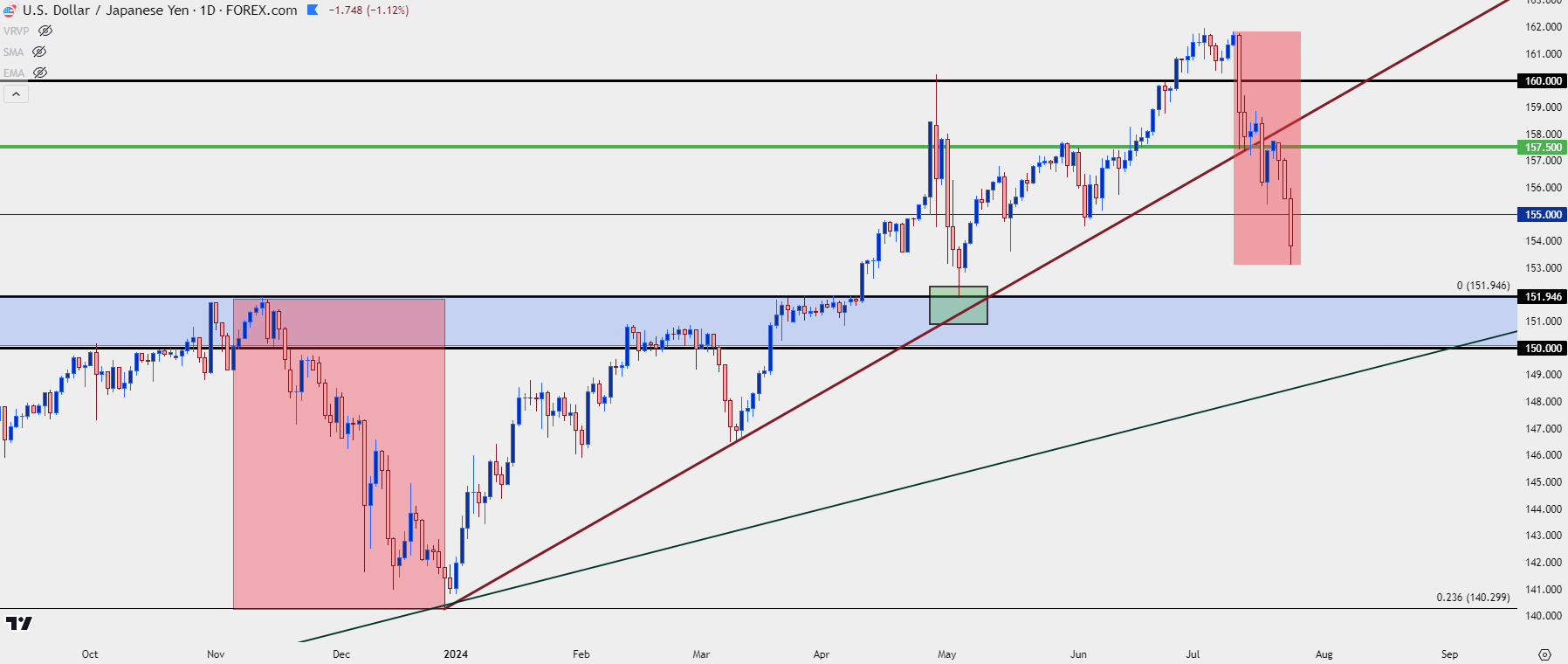Click the 2024 label on time axis
Viewport: 1568px width, 664px height.
[x=456, y=654]
